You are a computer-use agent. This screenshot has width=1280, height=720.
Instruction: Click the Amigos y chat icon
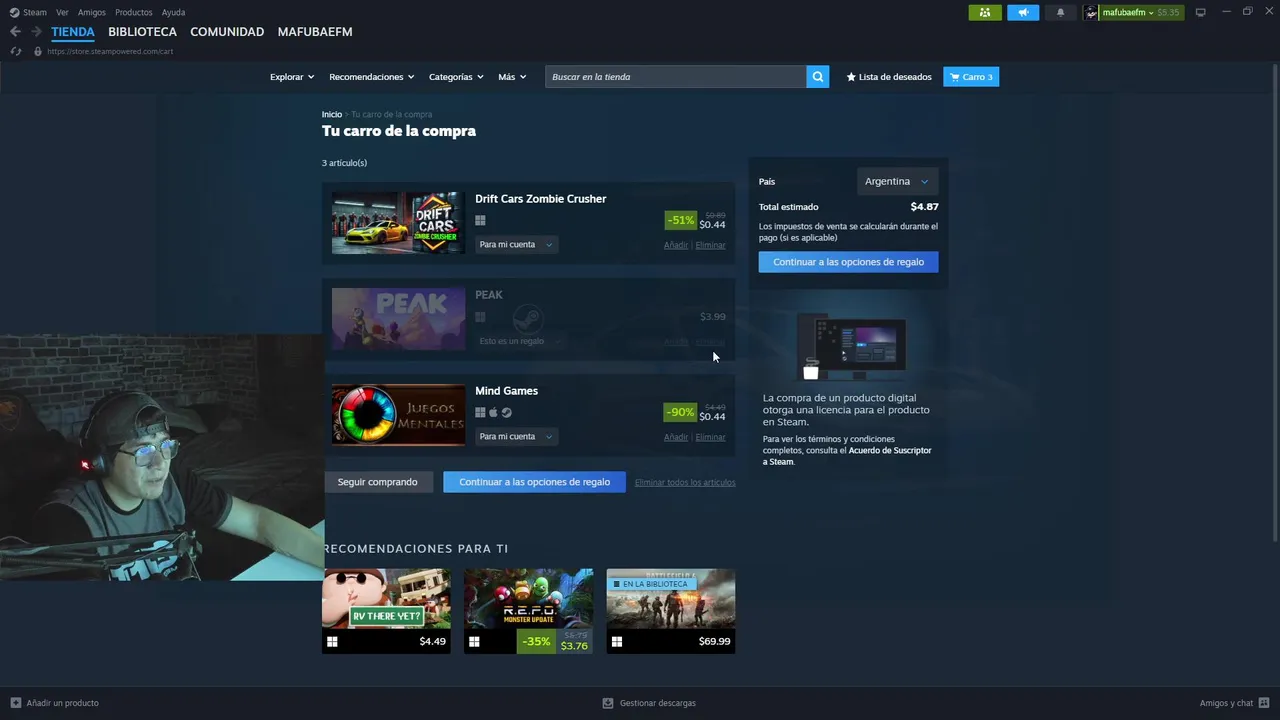[x=1264, y=703]
